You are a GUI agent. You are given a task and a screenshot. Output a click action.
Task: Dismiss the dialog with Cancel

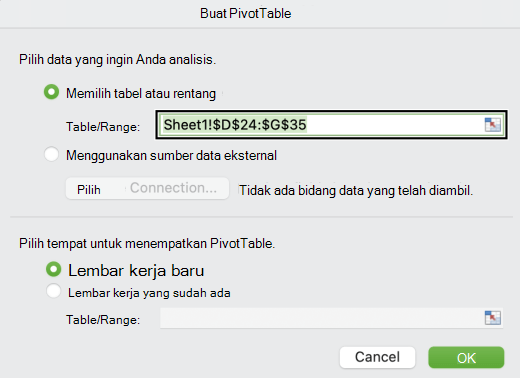pos(377,358)
